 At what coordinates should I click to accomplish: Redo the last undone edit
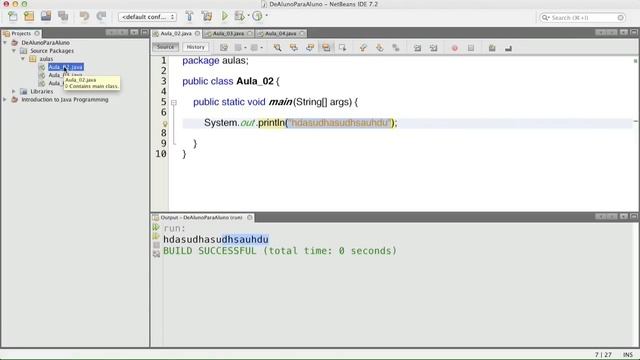point(101,16)
